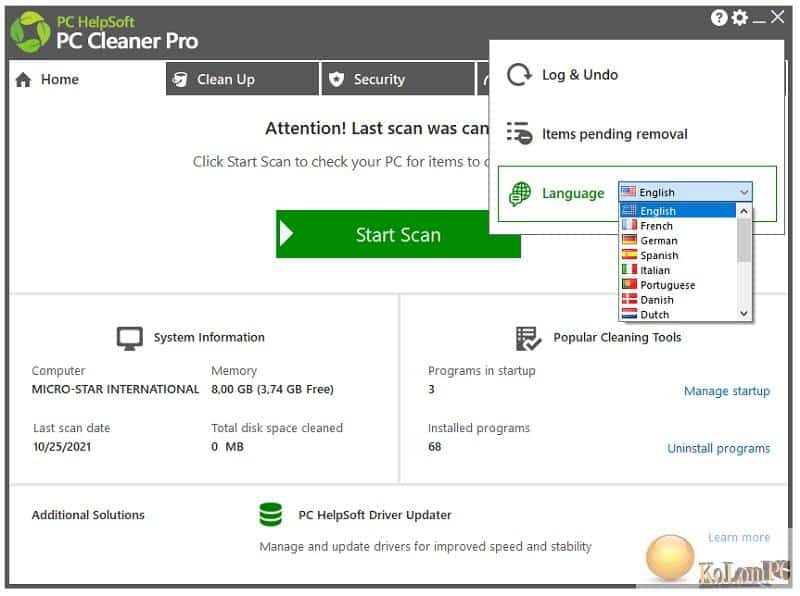Click the Items pending removal list icon
The width and height of the screenshot is (800, 596).
pos(519,133)
